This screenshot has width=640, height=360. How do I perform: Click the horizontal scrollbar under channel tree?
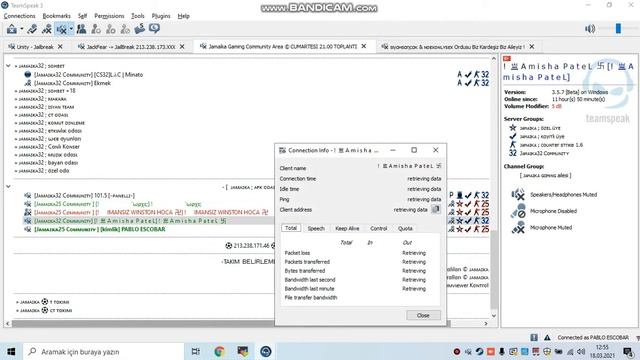coord(231,323)
